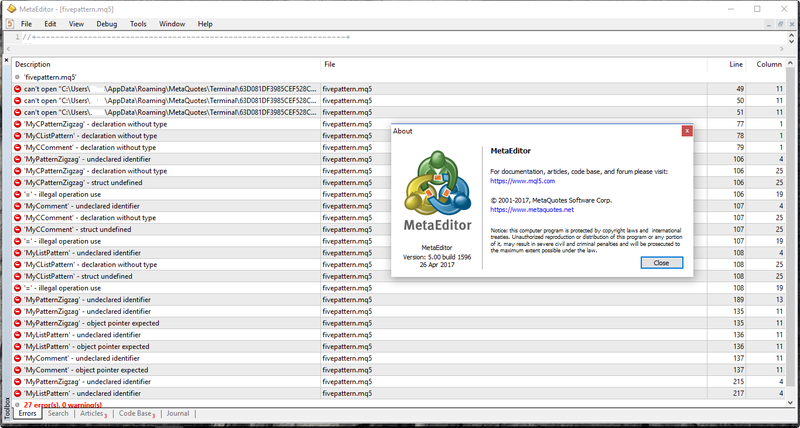Open the https://www.mql5.com link
This screenshot has width=800, height=428.
click(x=522, y=181)
